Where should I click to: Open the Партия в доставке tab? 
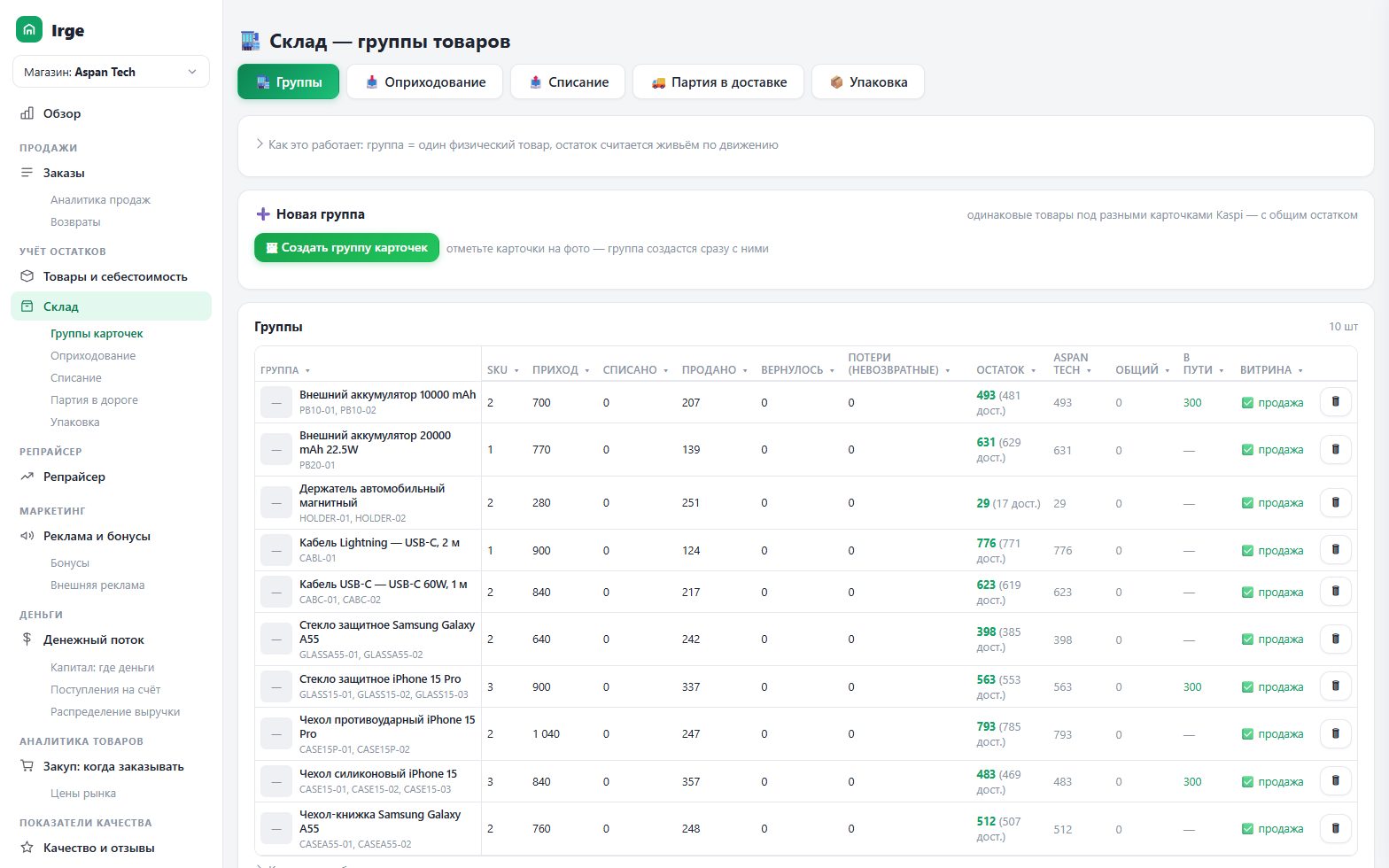718,81
